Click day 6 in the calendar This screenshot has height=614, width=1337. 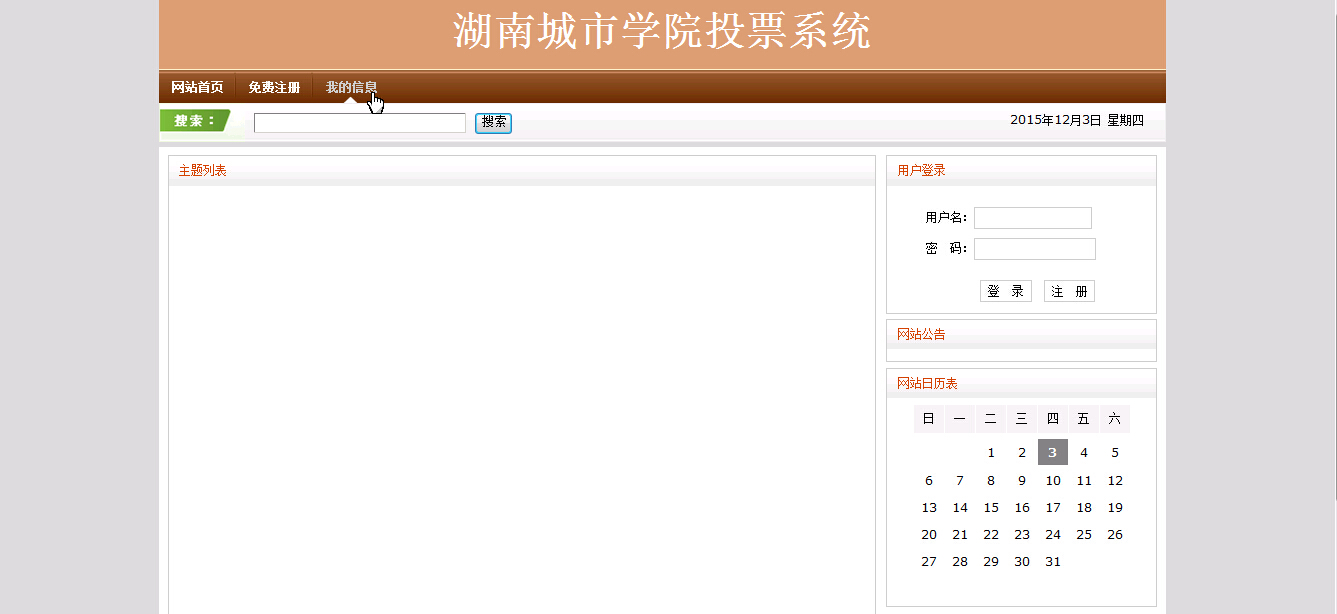tap(929, 481)
